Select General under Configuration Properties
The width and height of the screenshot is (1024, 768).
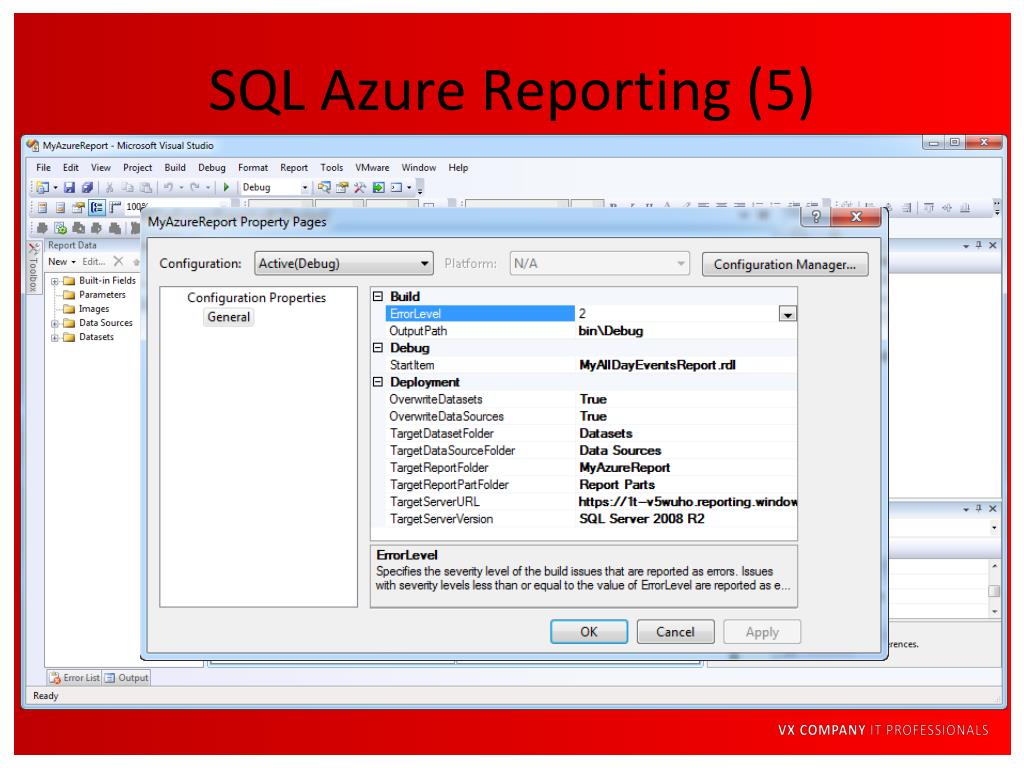click(x=229, y=317)
